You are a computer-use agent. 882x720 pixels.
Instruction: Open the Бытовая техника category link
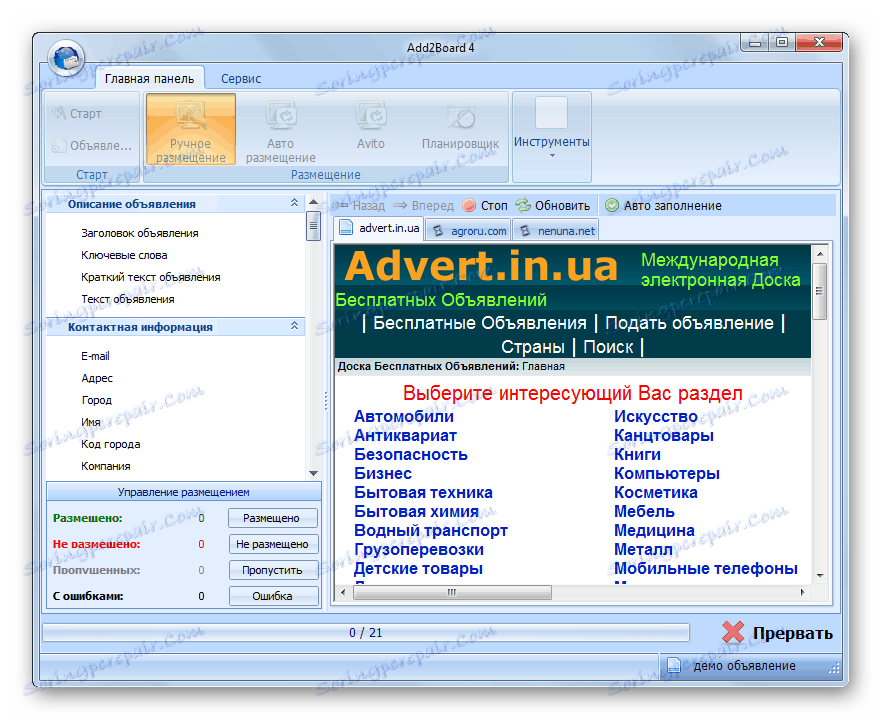click(423, 493)
